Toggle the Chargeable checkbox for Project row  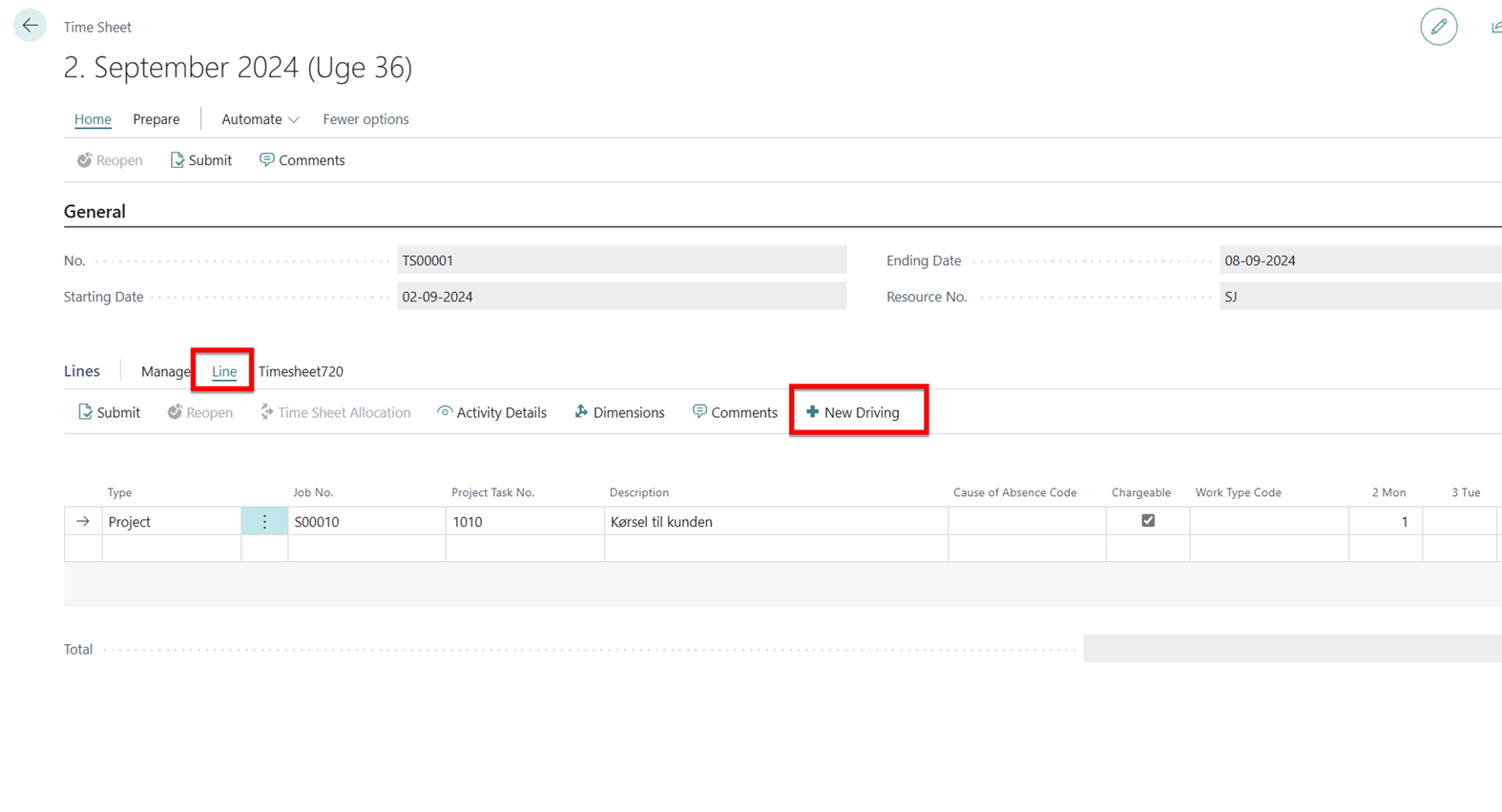tap(1148, 521)
